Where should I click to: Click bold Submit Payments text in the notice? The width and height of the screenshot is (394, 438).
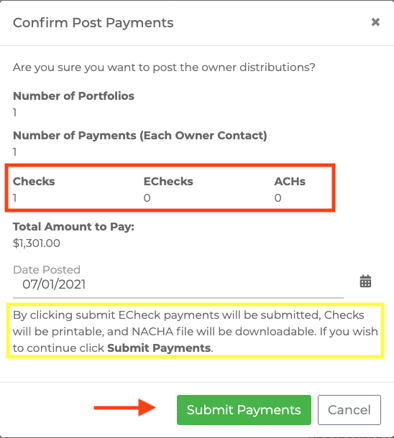(159, 348)
